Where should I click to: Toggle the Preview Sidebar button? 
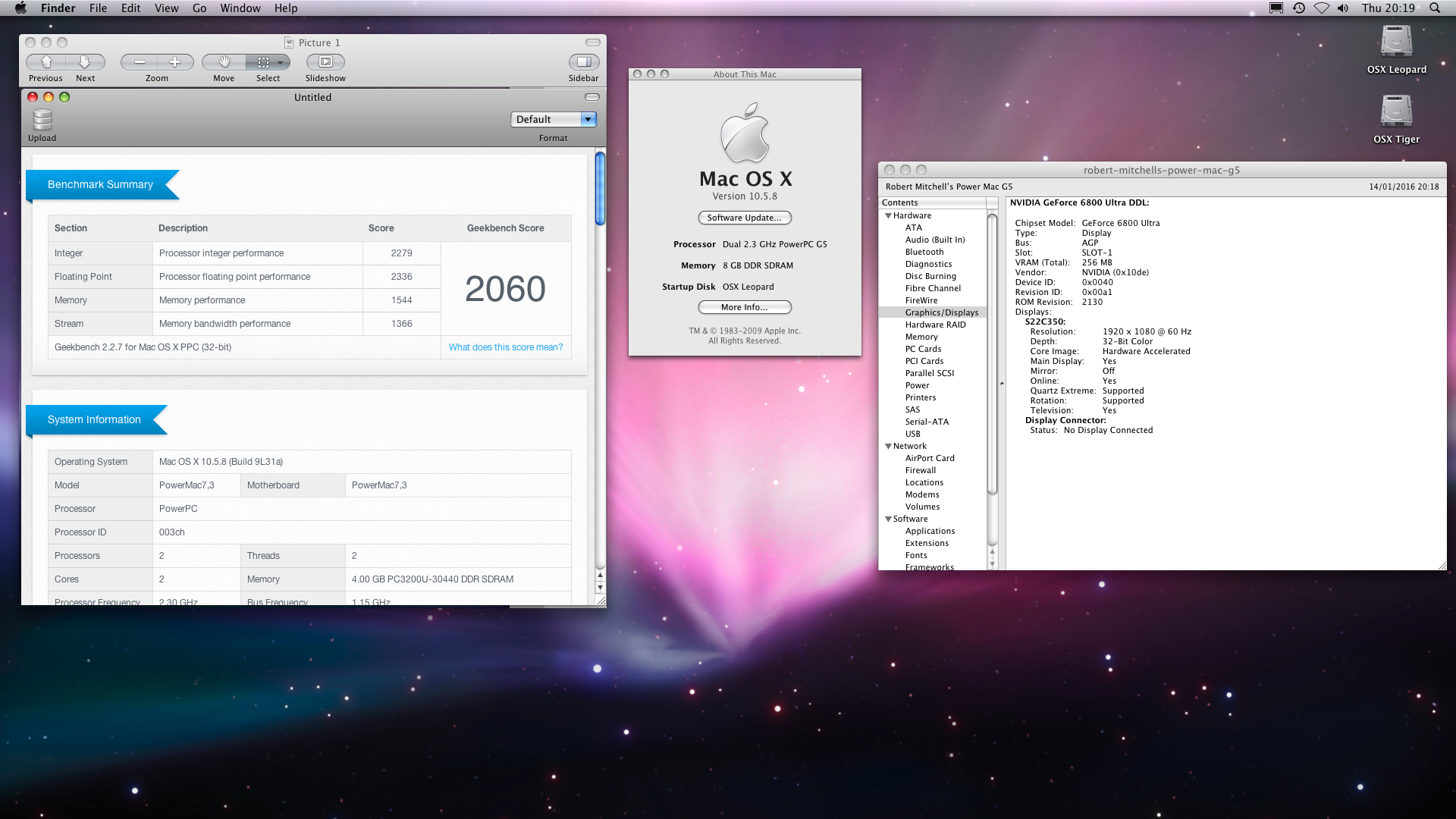coord(583,62)
